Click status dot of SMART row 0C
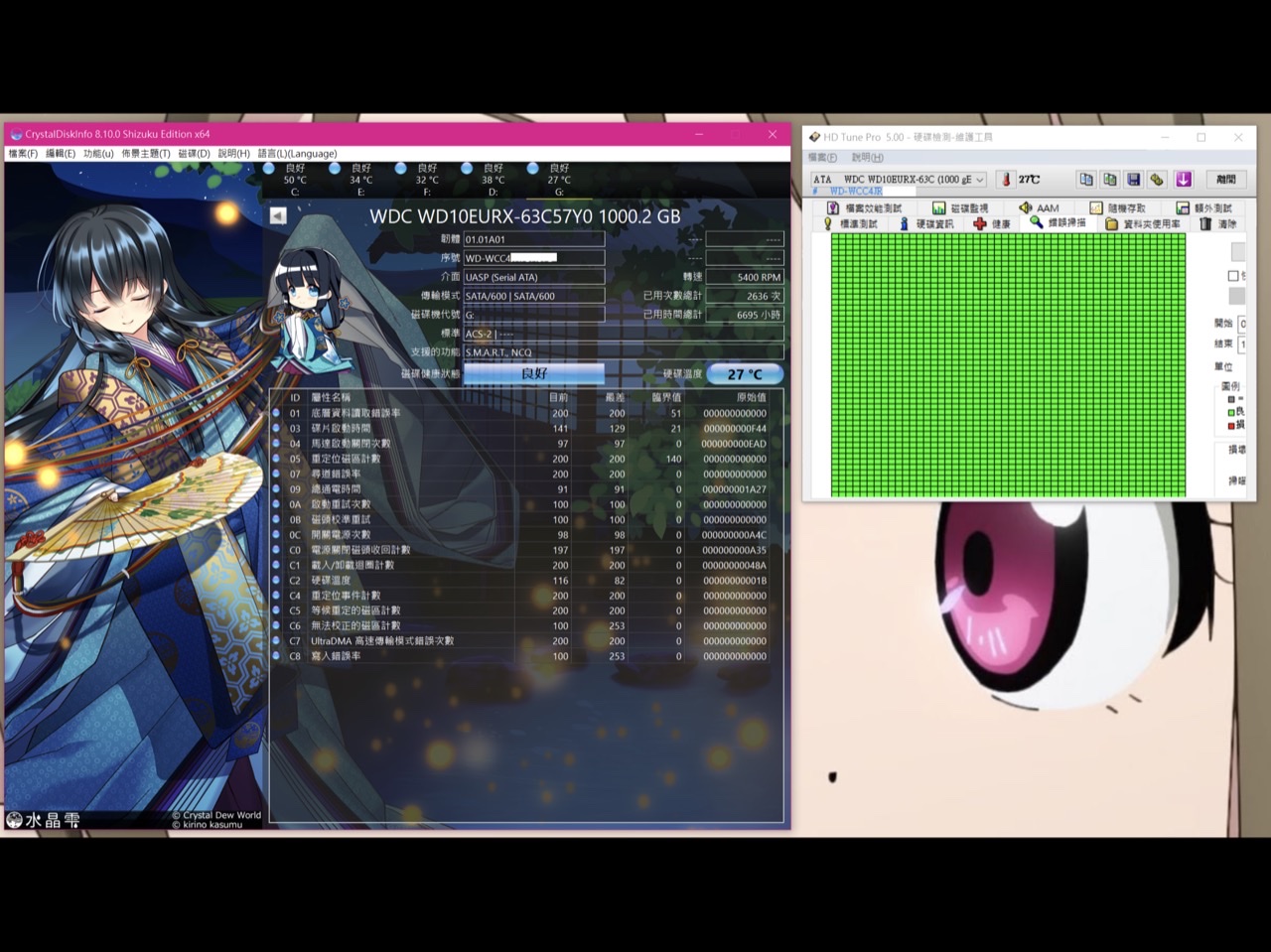1271x952 pixels. [276, 535]
